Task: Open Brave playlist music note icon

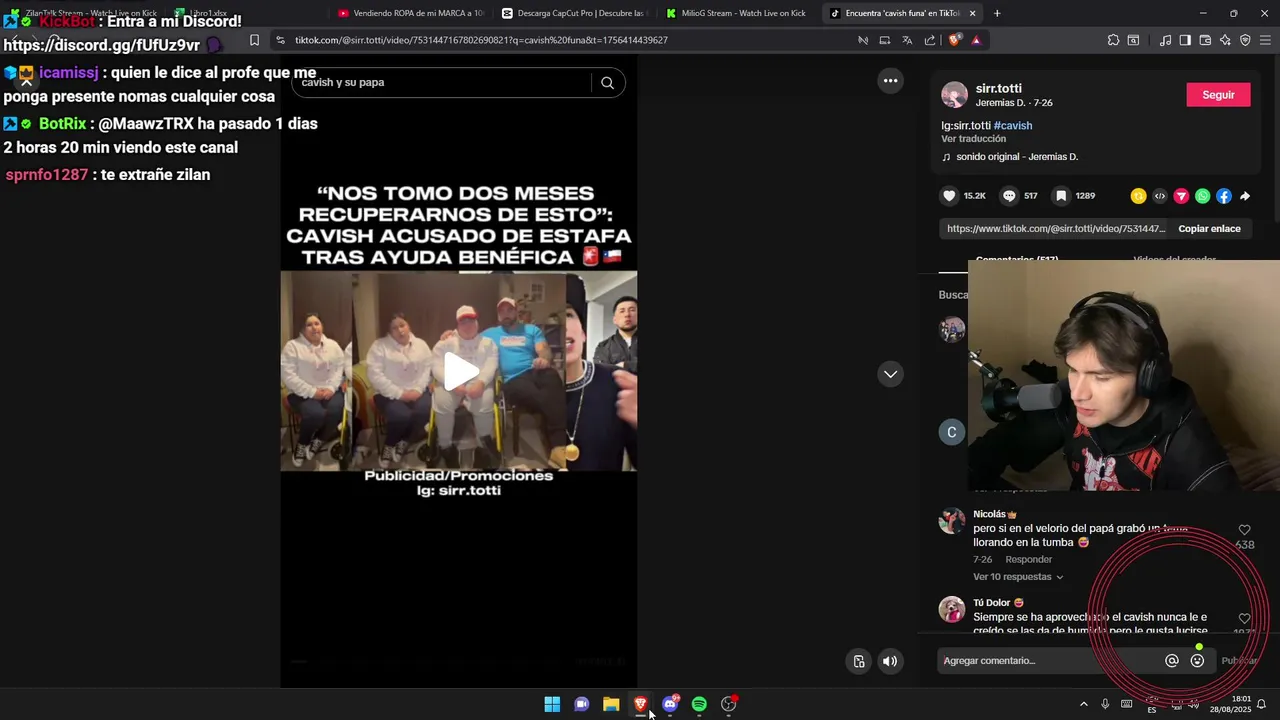Action: [x=1165, y=40]
